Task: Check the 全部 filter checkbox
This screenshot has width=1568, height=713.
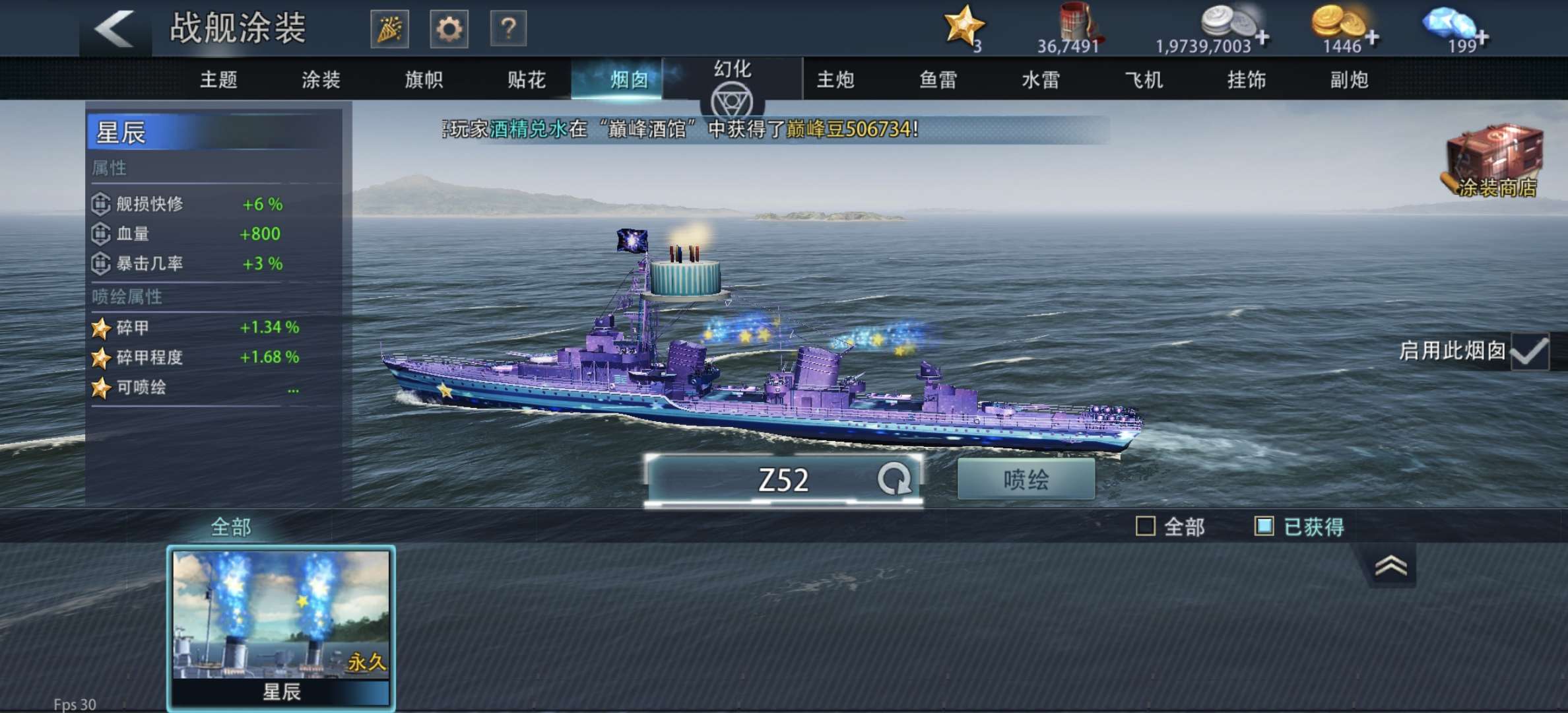Action: click(x=1146, y=526)
